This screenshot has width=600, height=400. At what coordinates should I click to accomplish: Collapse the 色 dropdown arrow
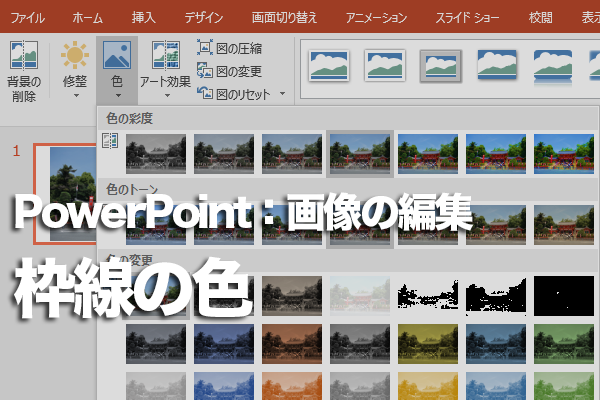pos(118,96)
